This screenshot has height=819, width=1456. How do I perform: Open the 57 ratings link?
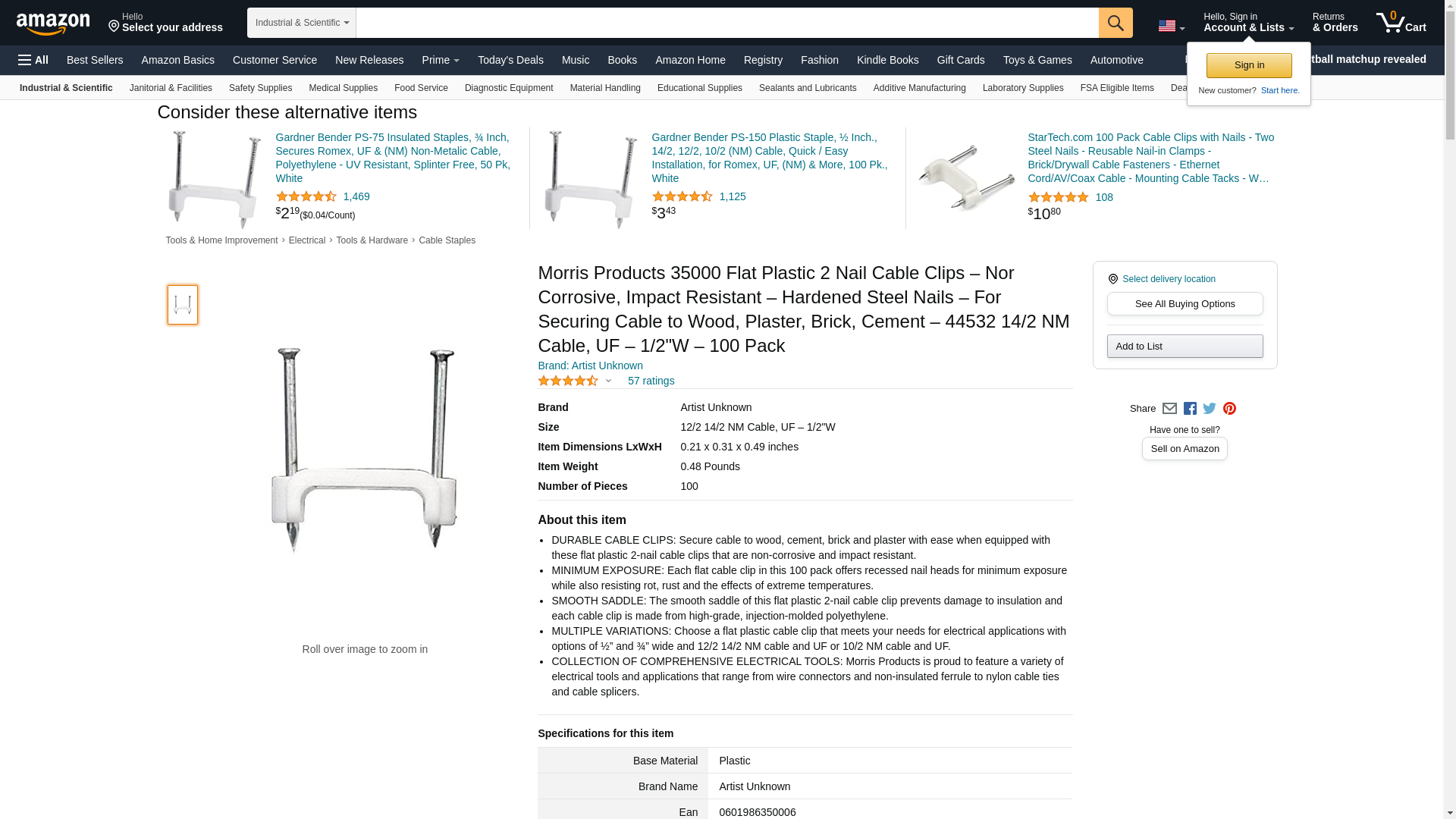[x=651, y=381]
